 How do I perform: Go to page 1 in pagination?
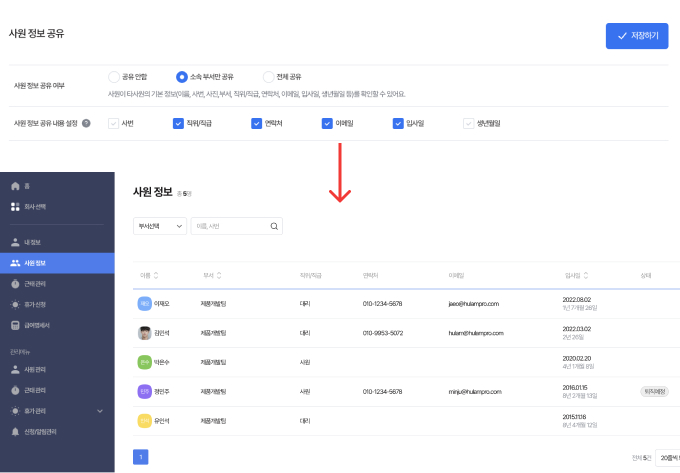click(x=140, y=457)
